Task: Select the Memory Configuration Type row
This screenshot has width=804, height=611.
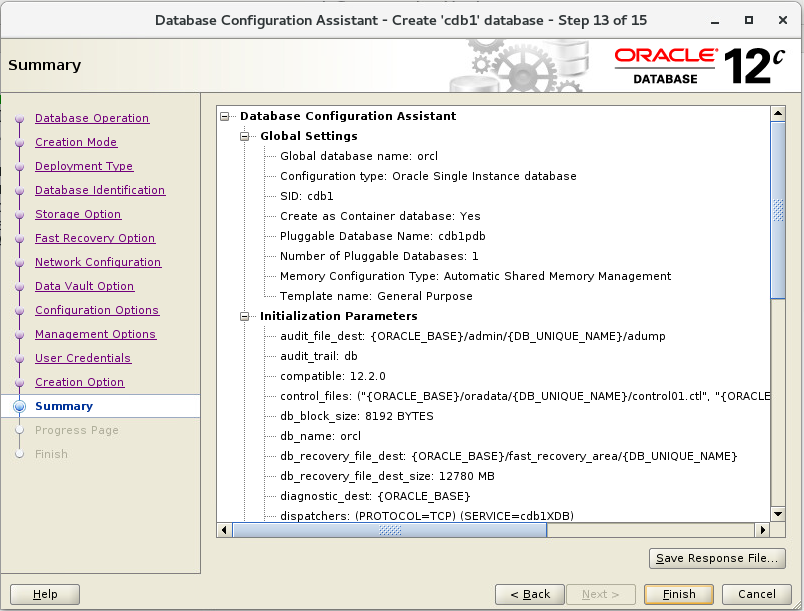Action: [x=475, y=276]
